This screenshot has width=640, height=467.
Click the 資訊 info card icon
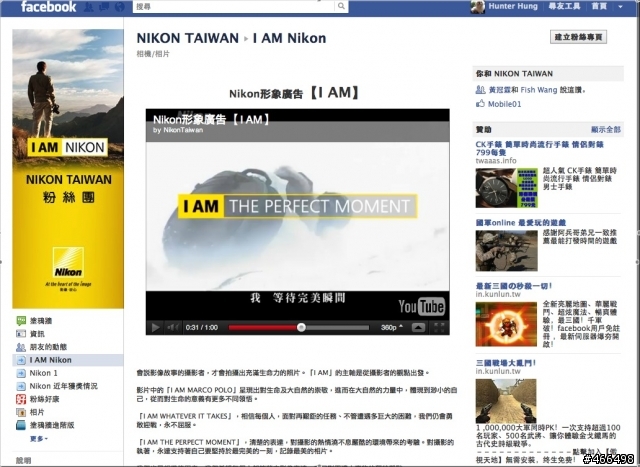coord(21,334)
